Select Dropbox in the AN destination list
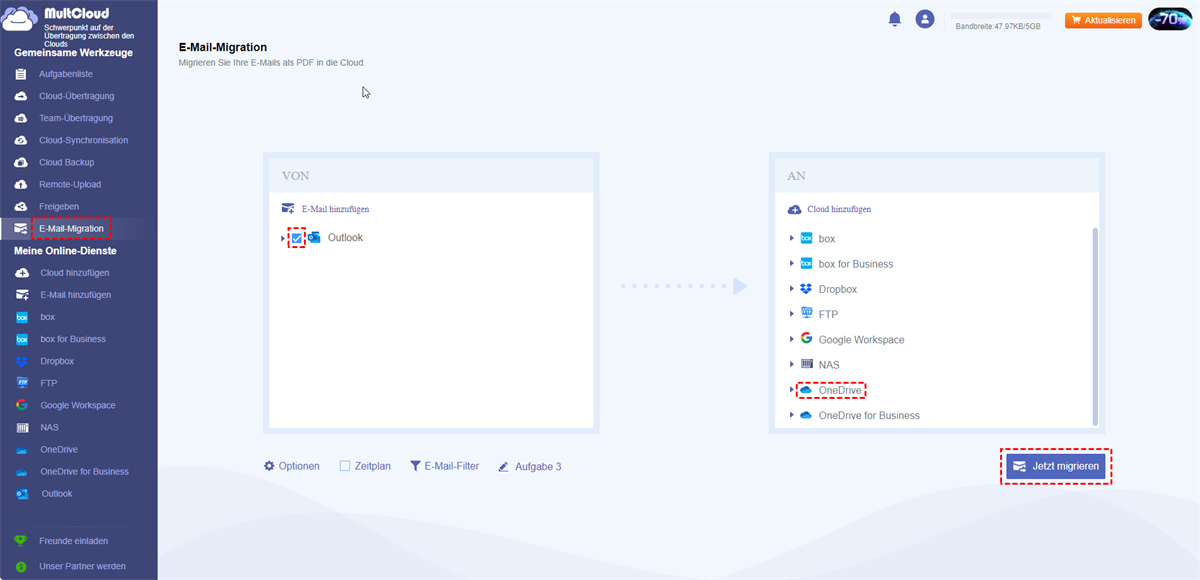 click(838, 289)
